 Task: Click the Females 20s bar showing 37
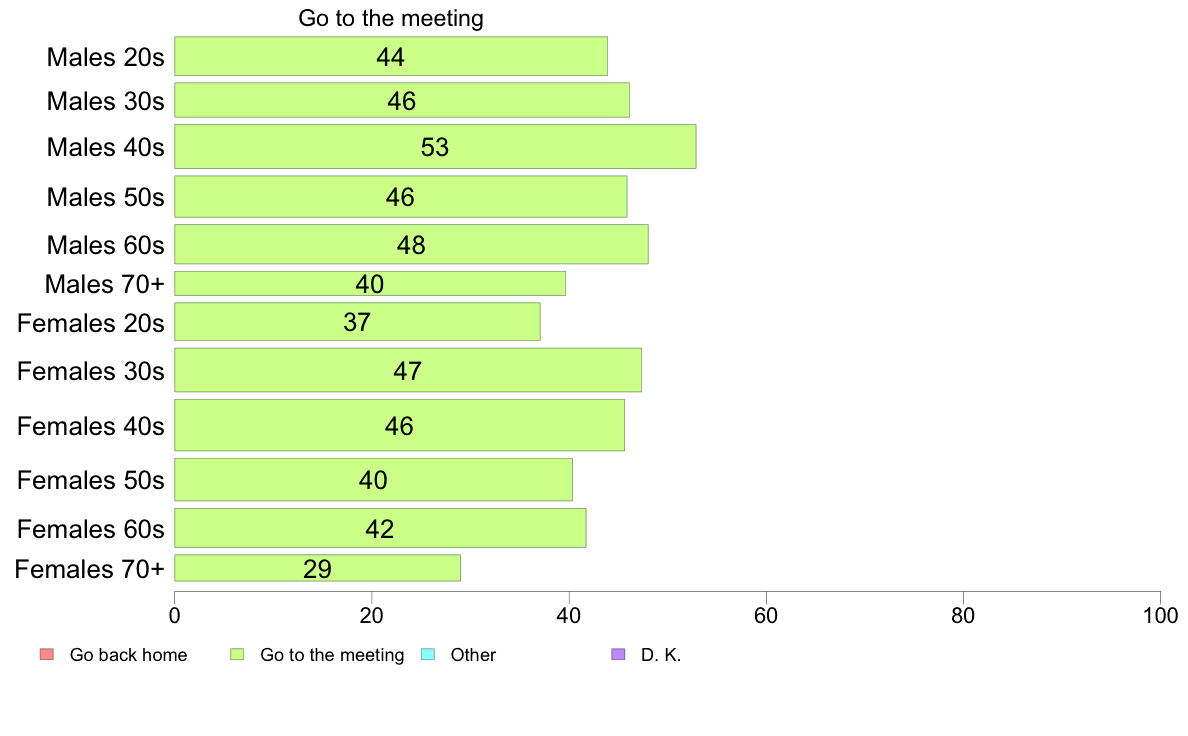click(x=357, y=322)
